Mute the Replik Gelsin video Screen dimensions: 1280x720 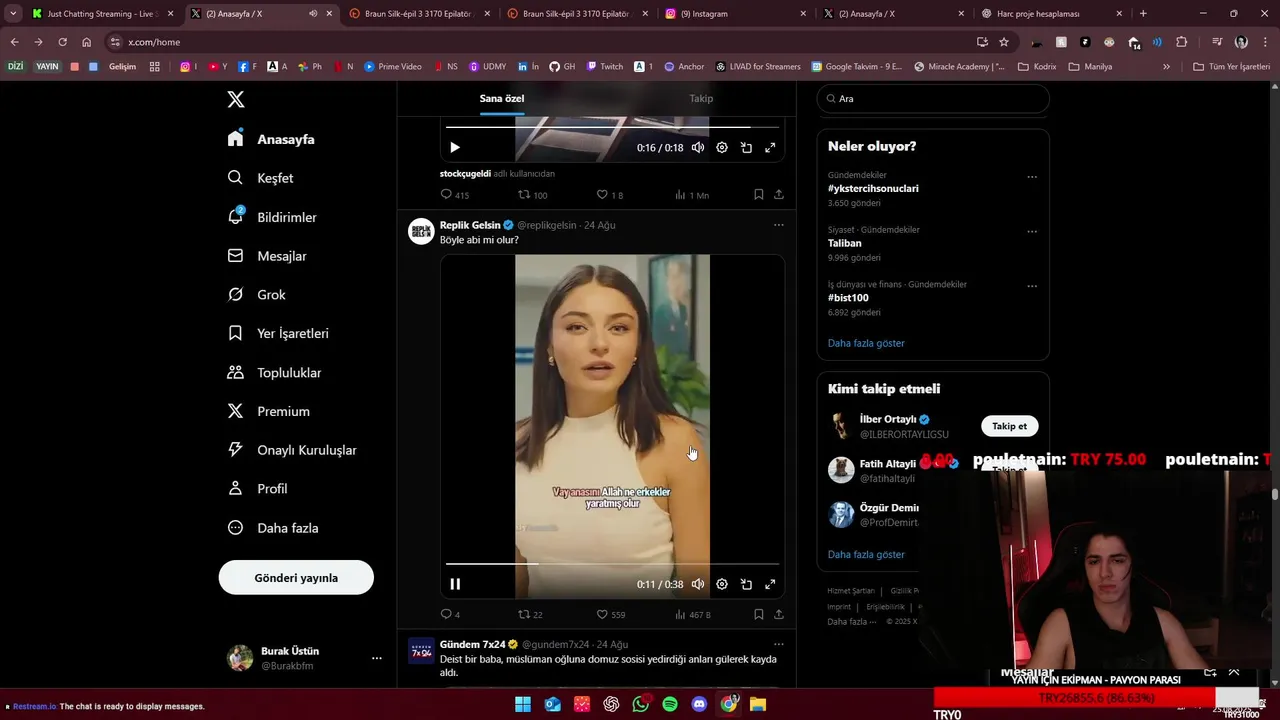pos(698,584)
